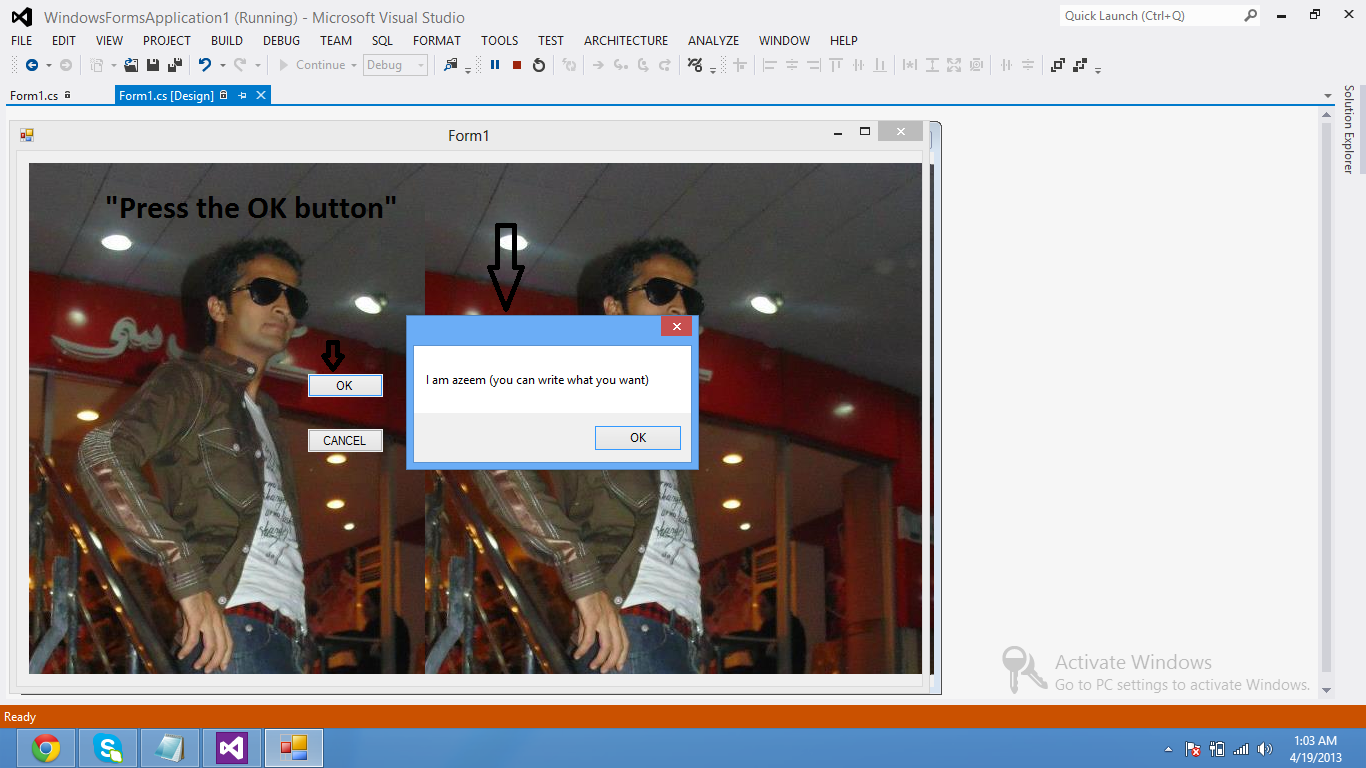Click the Step Into debug icon
This screenshot has width=1366, height=768.
(x=620, y=64)
